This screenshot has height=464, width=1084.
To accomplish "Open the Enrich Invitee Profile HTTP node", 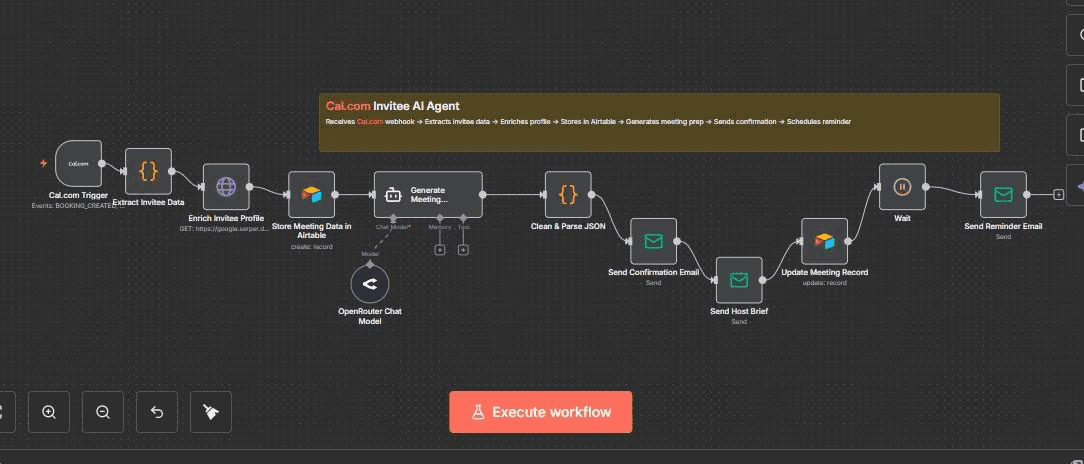I will point(226,187).
